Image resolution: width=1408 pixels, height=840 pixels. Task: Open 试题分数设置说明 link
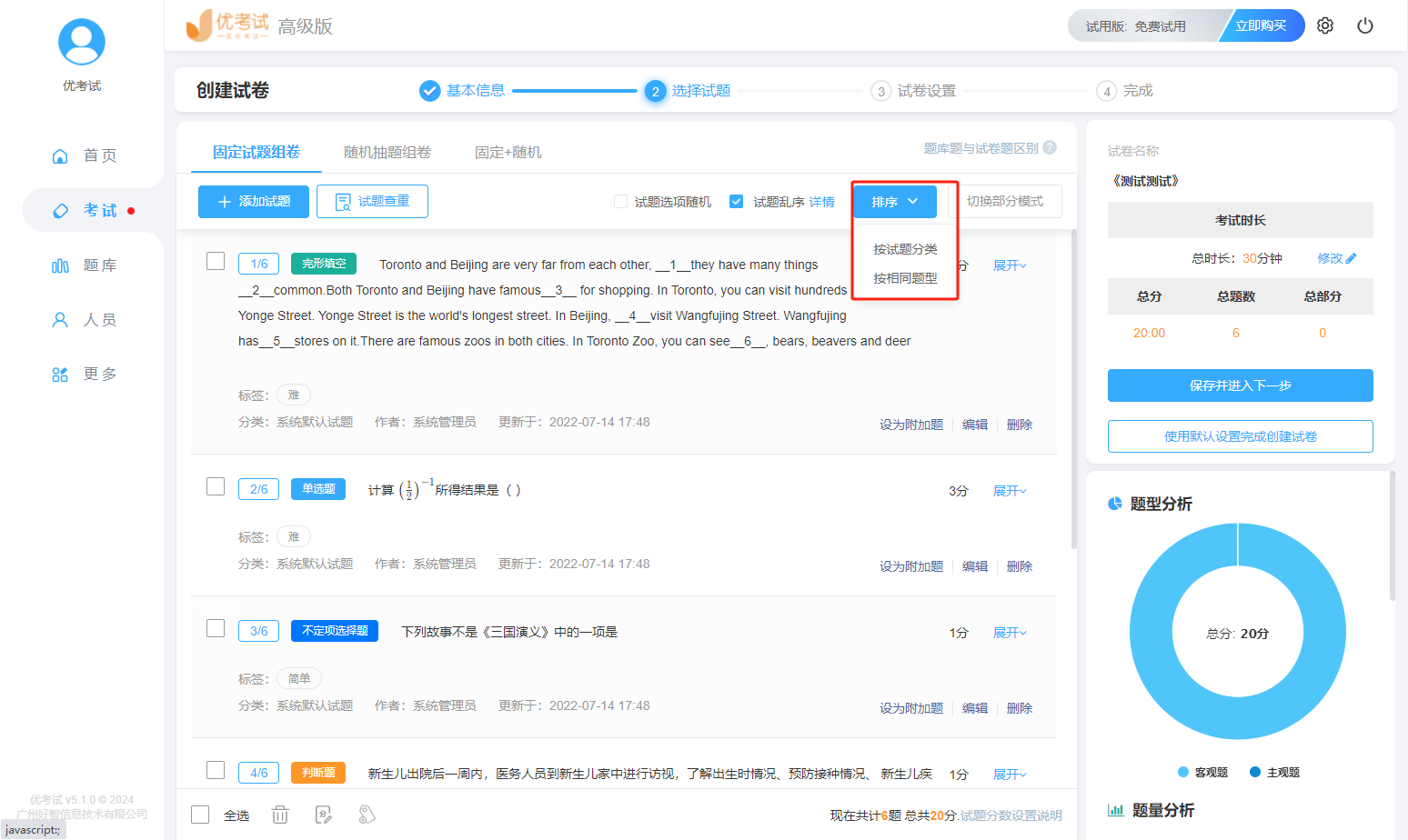[1011, 815]
